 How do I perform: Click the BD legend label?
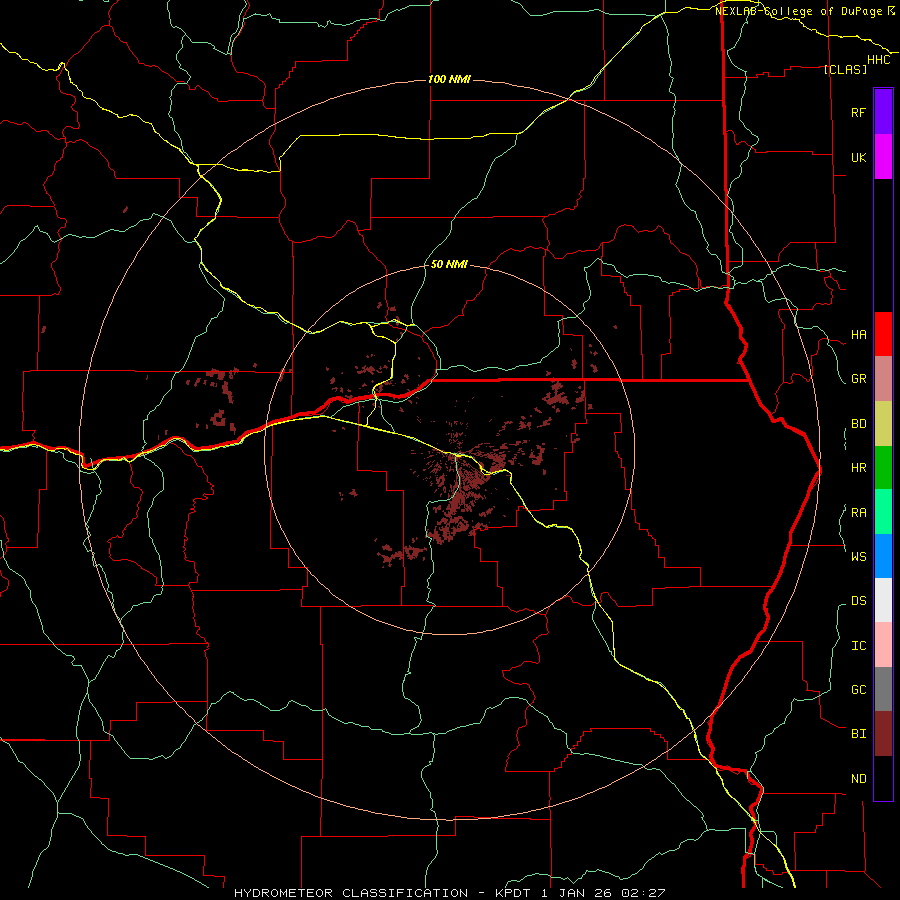pos(858,424)
